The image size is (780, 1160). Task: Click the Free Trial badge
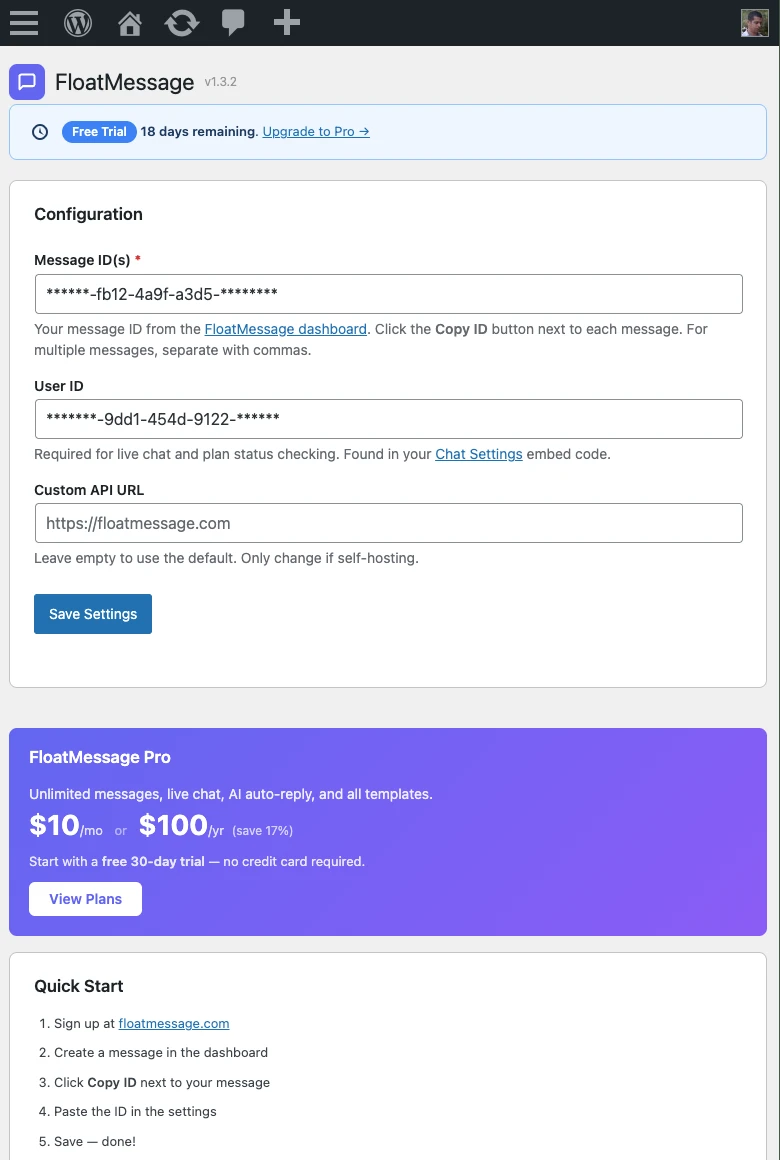coord(98,131)
